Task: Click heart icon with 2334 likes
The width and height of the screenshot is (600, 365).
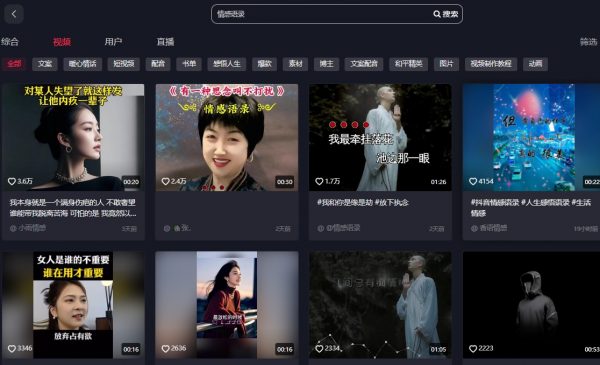Action: click(319, 349)
